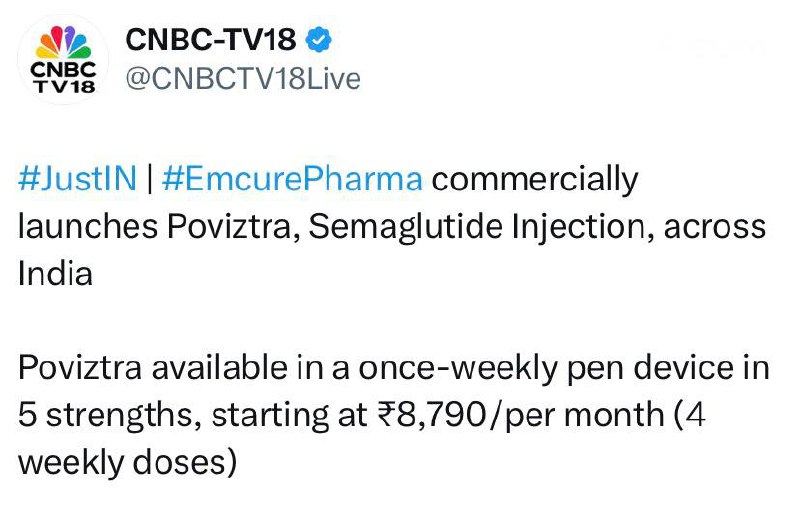Click the word "across" in the tweet

(x=721, y=226)
